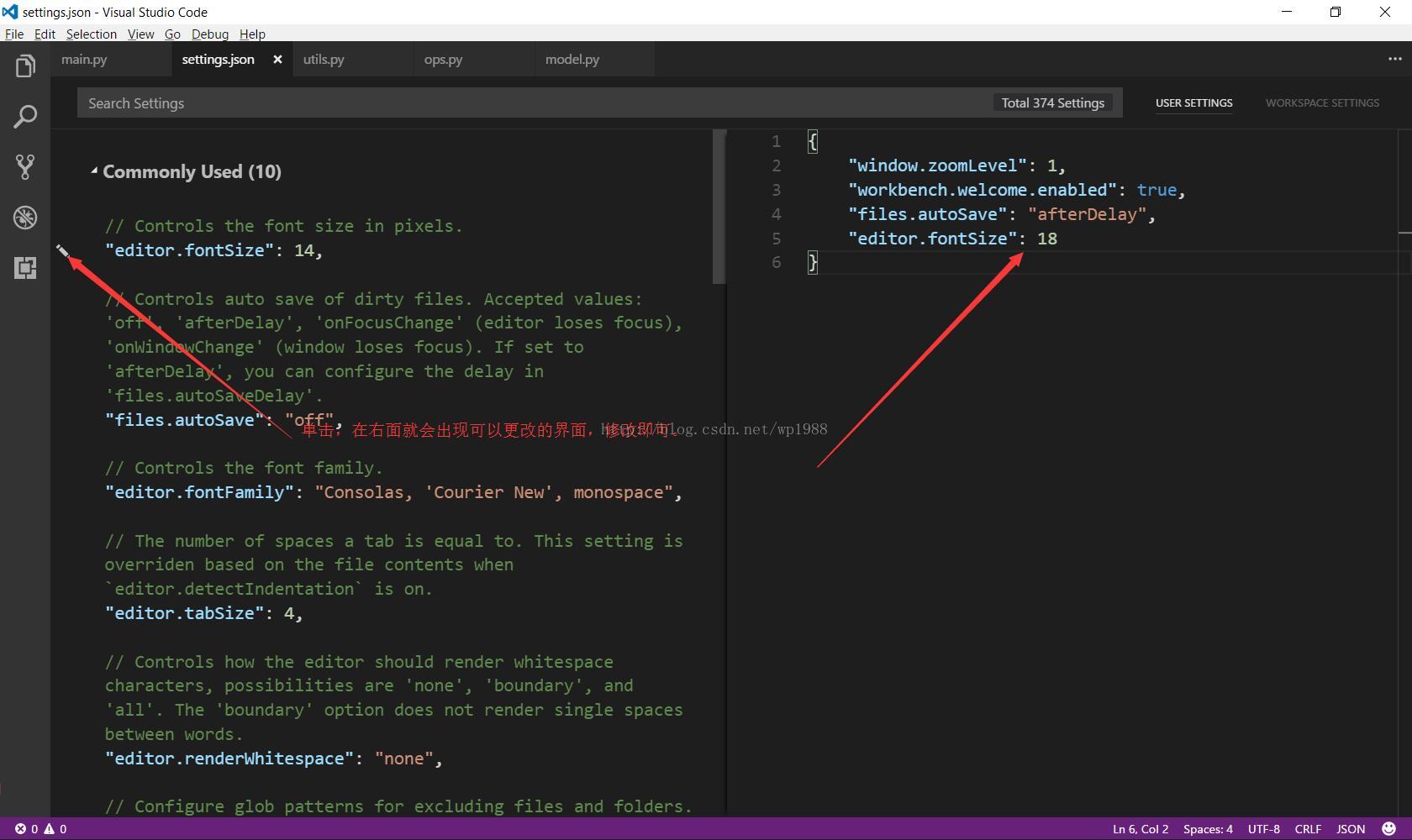Collapse the Commonly Used settings group
Viewport: 1412px width, 840px height.
tap(94, 171)
